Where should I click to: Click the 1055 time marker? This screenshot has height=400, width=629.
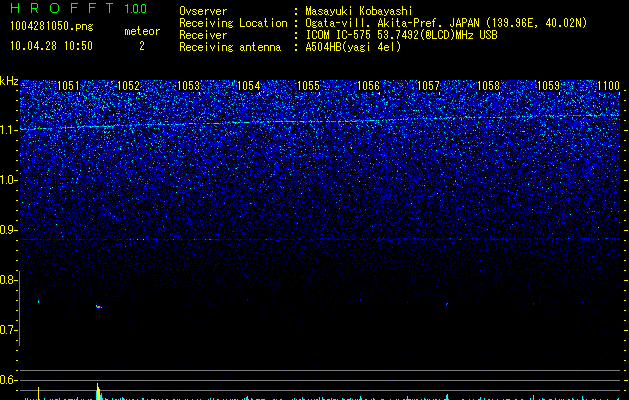click(x=308, y=86)
